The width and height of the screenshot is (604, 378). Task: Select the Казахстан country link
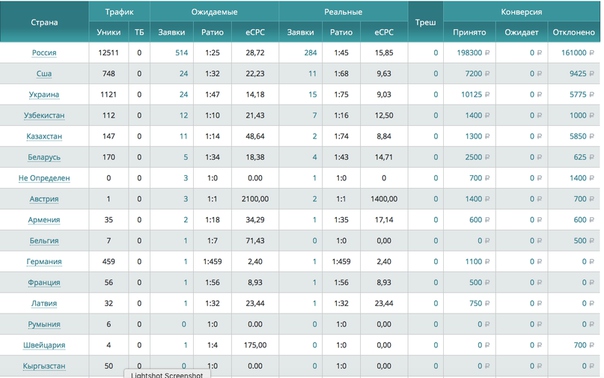click(44, 136)
